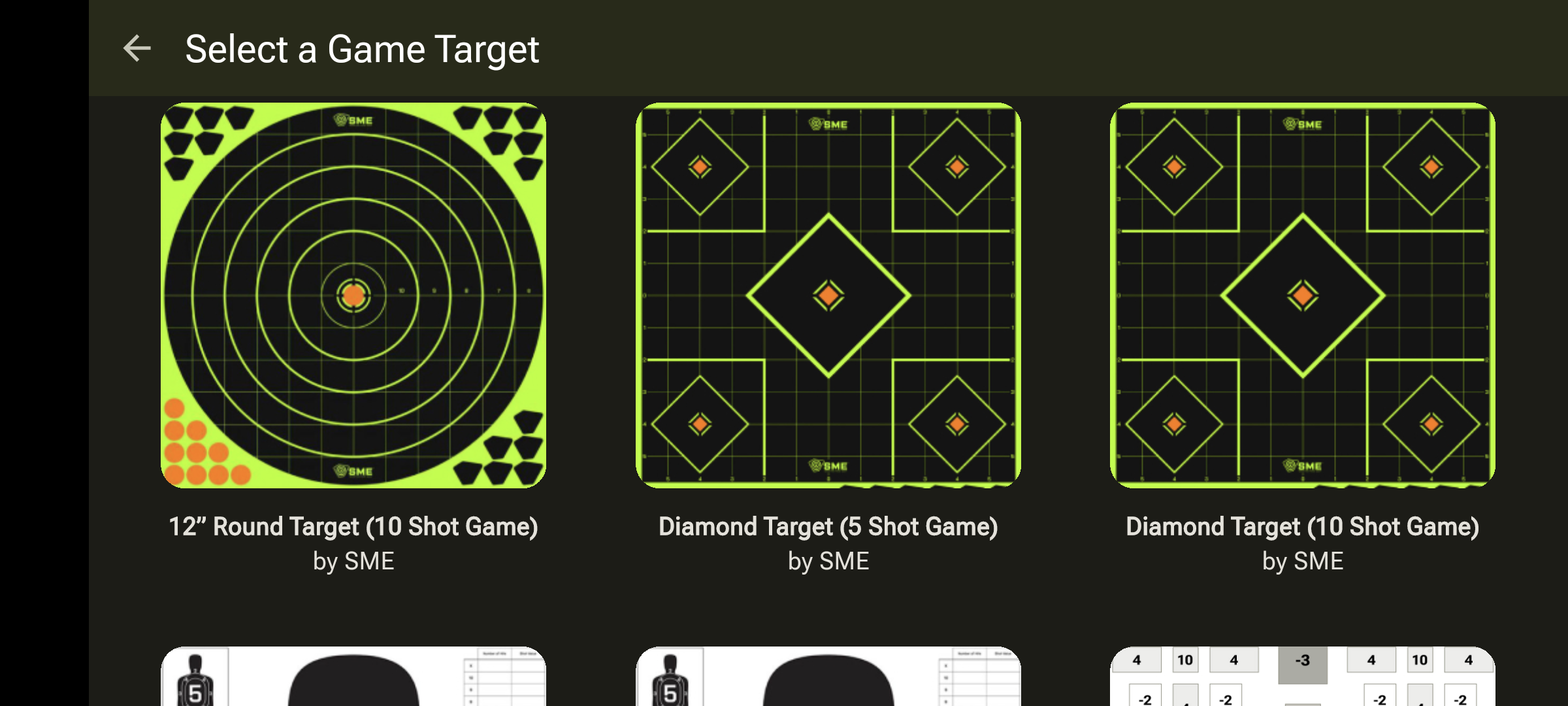Screen dimensions: 1568x706
Task: Click the orange dots cluster on round target
Action: click(x=203, y=445)
